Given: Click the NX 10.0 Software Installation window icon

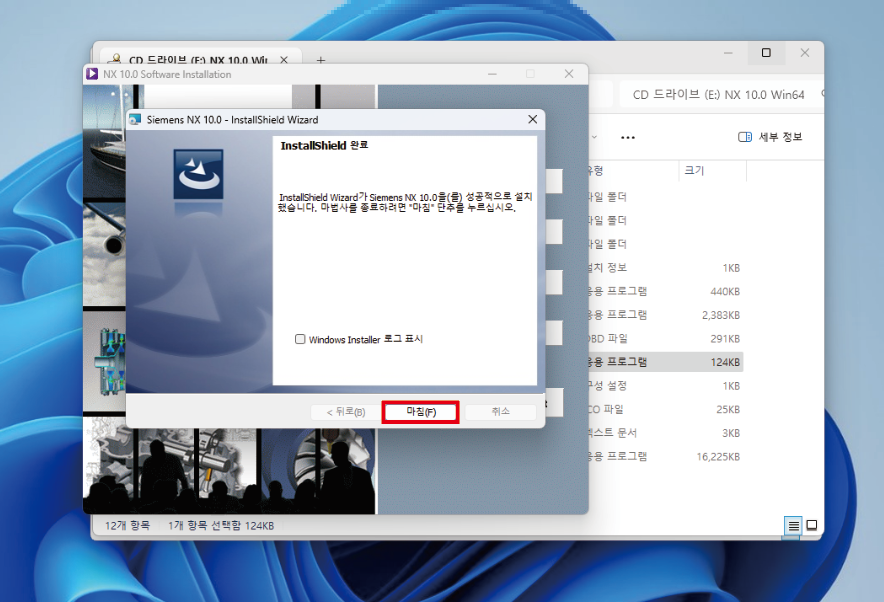Looking at the screenshot, I should [x=92, y=74].
